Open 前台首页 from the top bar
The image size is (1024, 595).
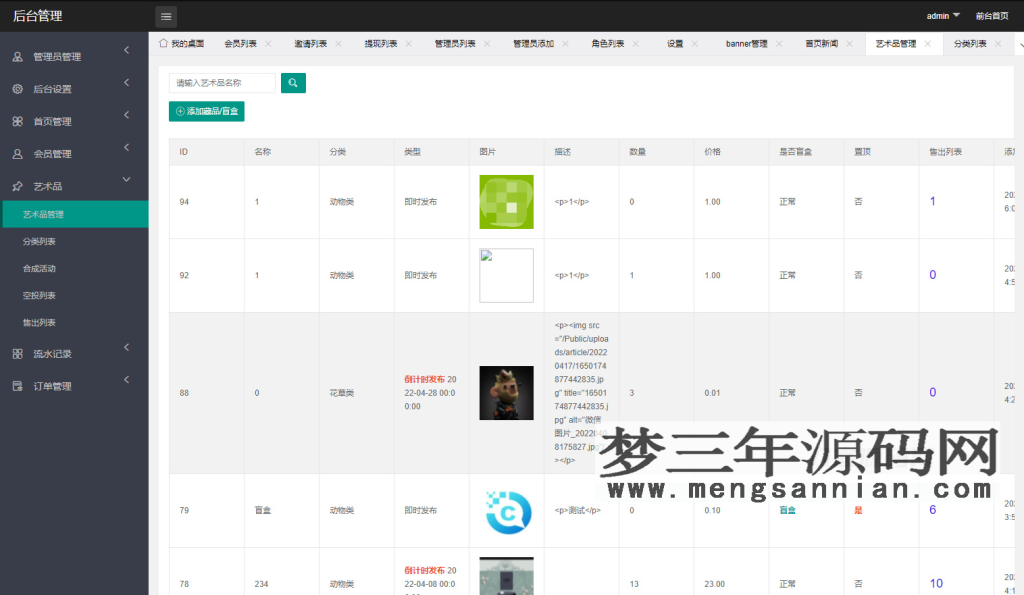pos(994,15)
